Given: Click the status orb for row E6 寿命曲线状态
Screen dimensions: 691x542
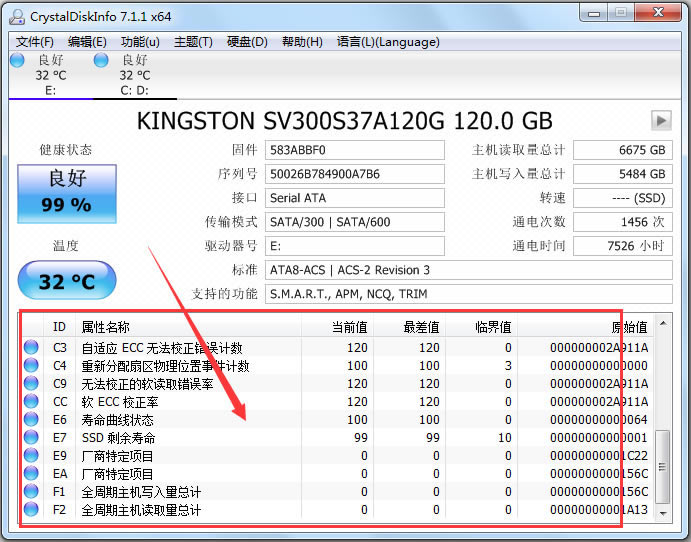Looking at the screenshot, I should tap(32, 420).
